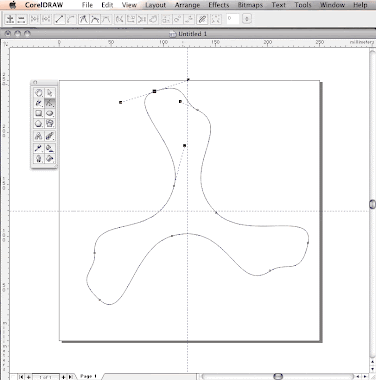
Task: Open the CorelDRAW application menu
Action: (44, 5)
